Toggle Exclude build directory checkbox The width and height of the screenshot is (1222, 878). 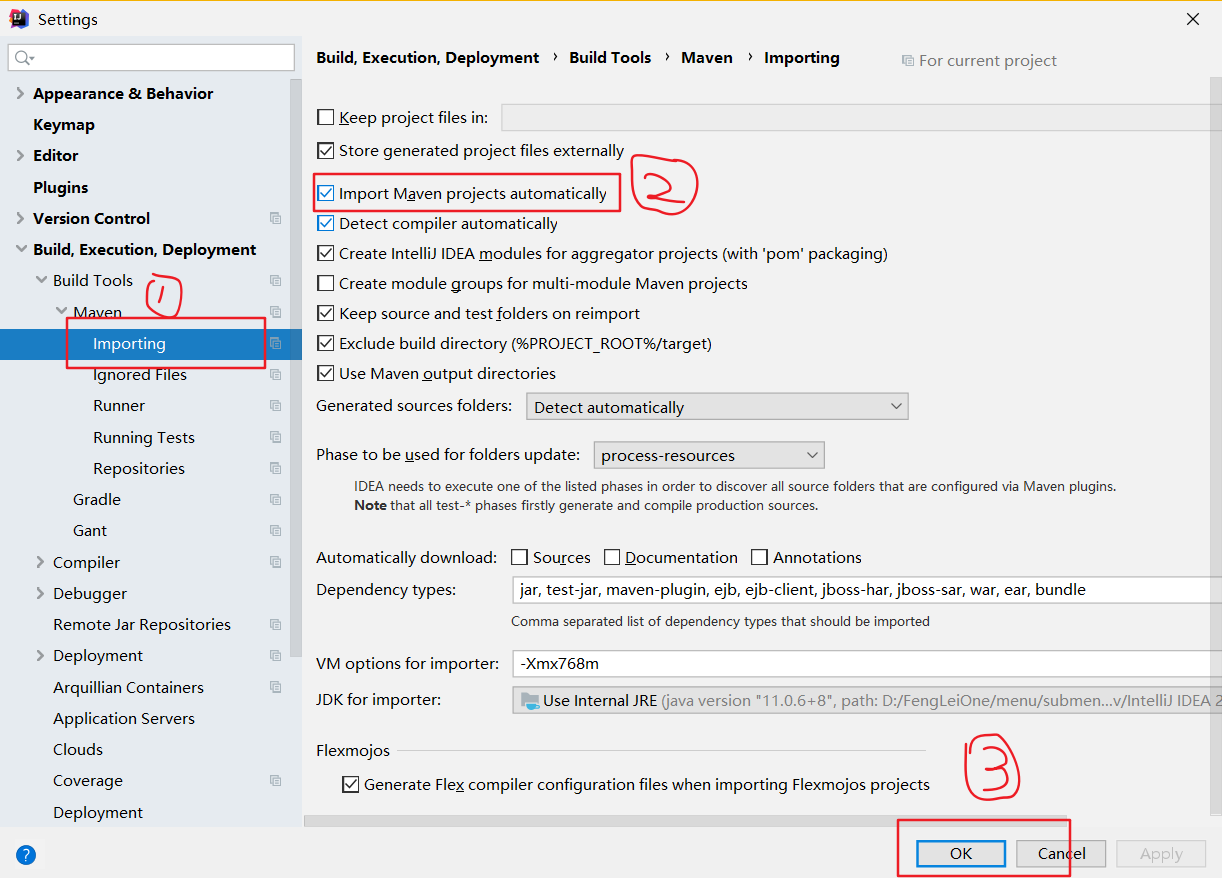pyautogui.click(x=325, y=343)
